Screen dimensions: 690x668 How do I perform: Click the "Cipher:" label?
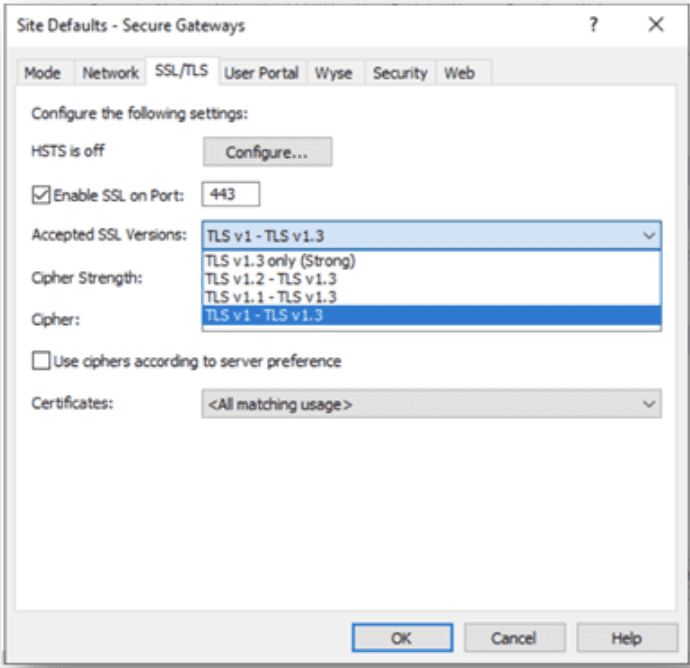coord(56,319)
